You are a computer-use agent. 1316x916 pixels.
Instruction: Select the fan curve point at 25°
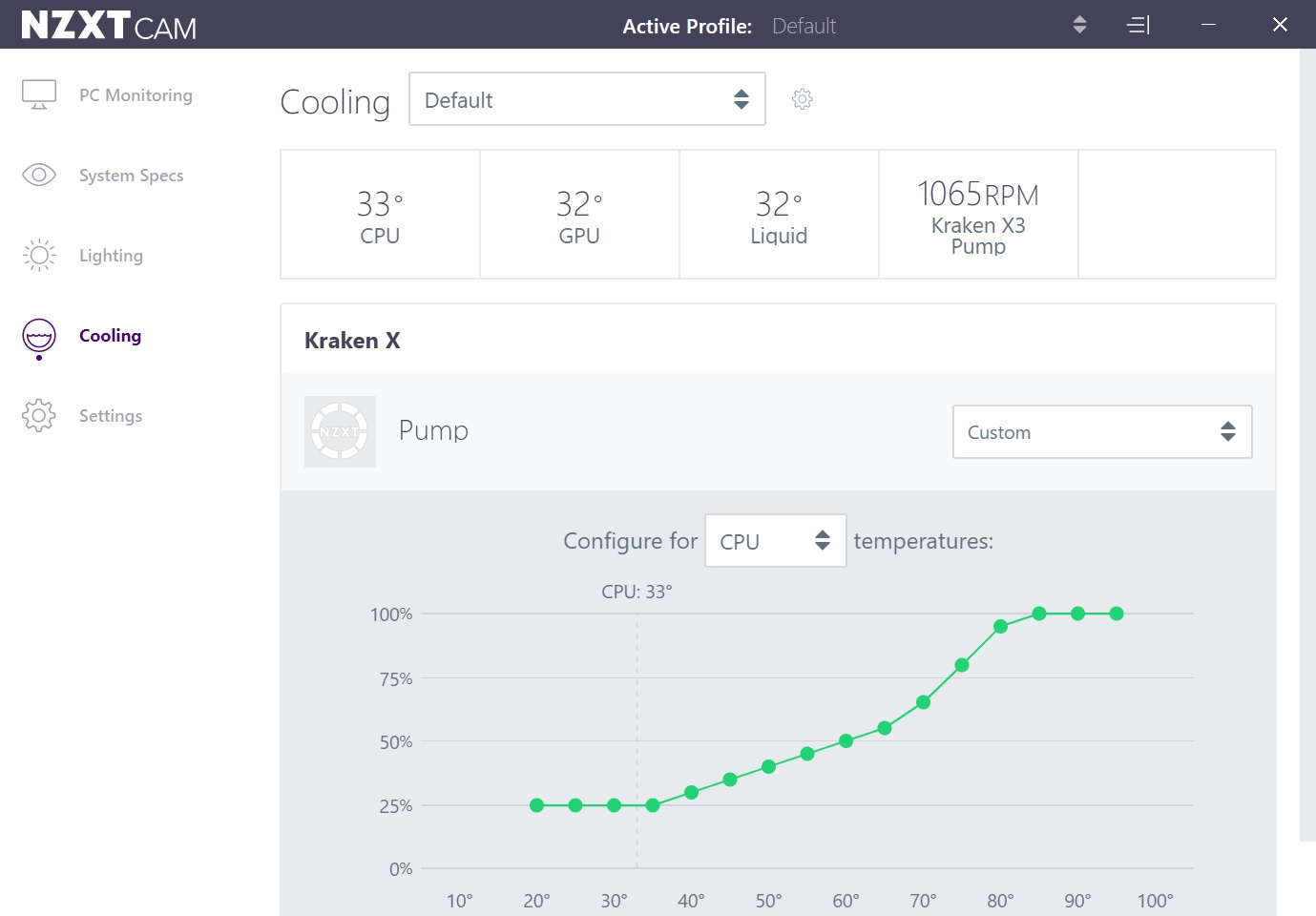[575, 805]
